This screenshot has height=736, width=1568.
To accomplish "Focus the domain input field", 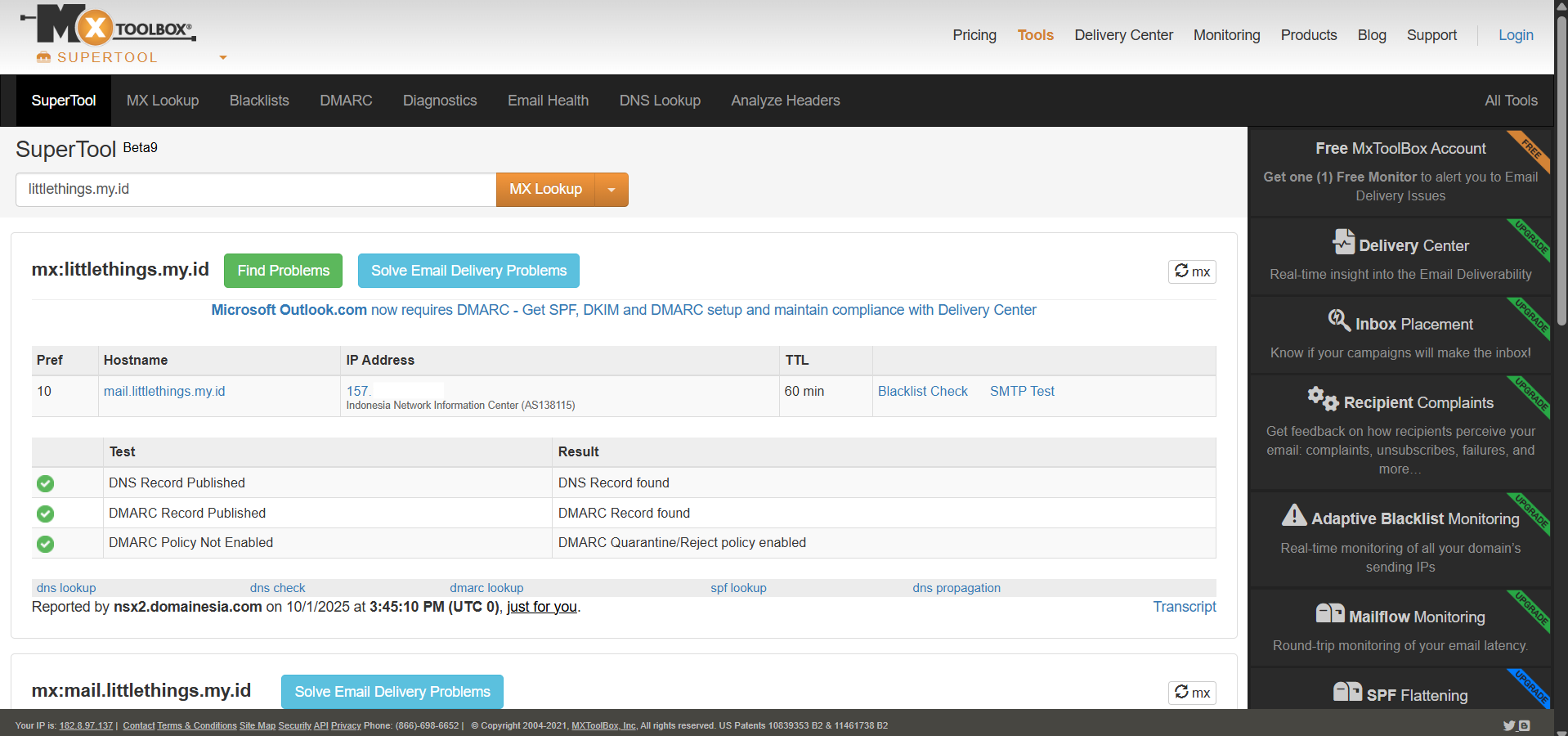I will (x=256, y=190).
